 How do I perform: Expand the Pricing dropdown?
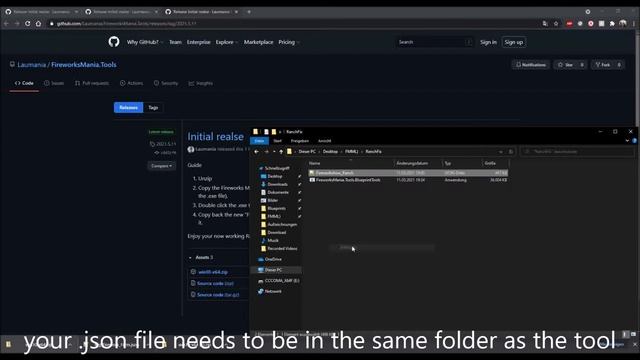(x=289, y=42)
